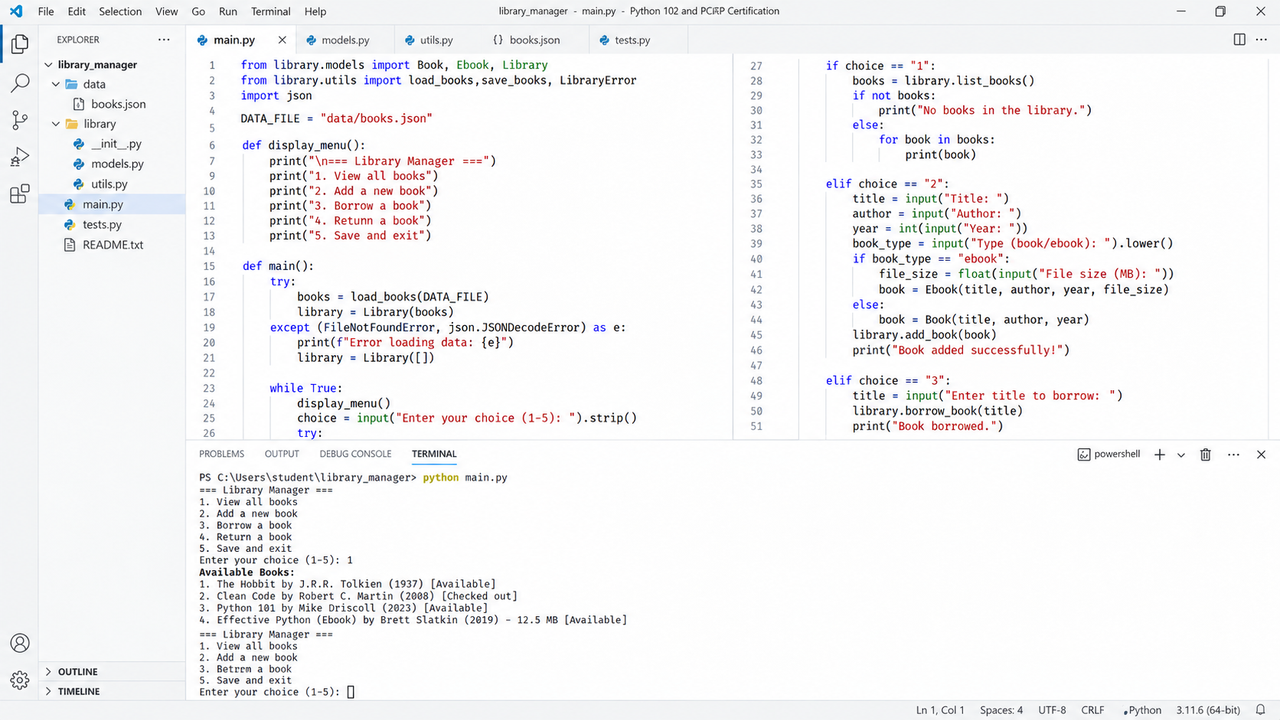Open terminal panel more actions ellipsis
The image size is (1280, 720).
pos(1233,454)
